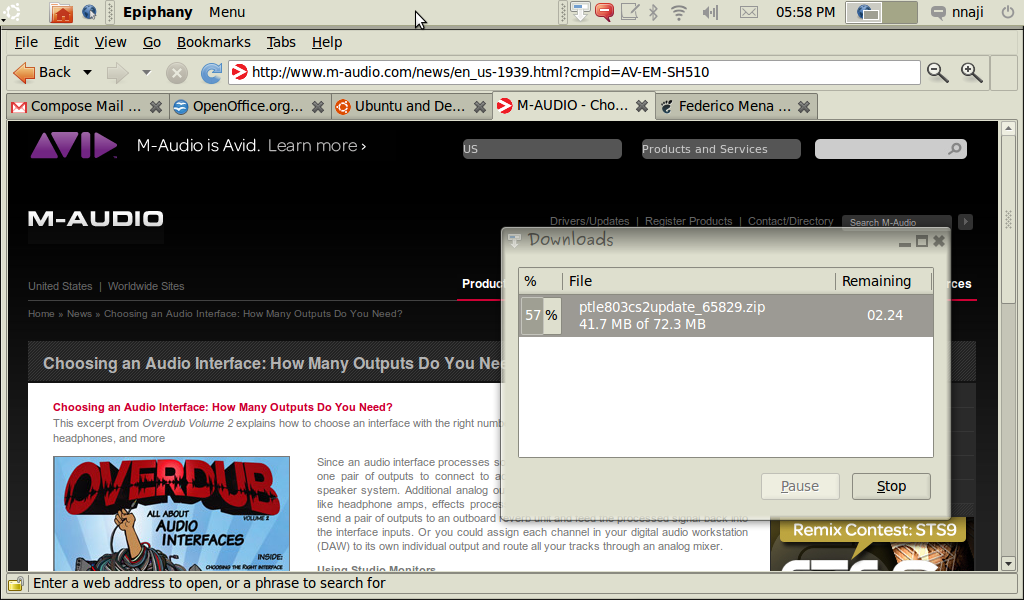
Task: Click the Ubuntu logo in top panel
Action: pyautogui.click(x=10, y=12)
